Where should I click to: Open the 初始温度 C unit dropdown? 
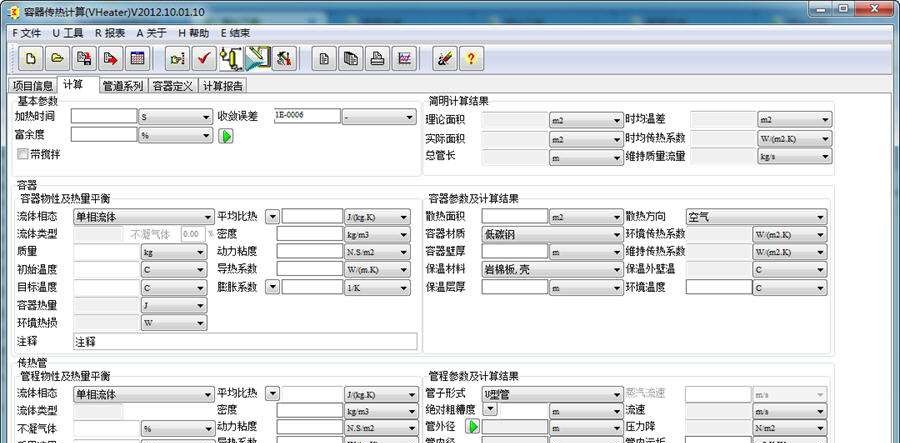tap(174, 269)
